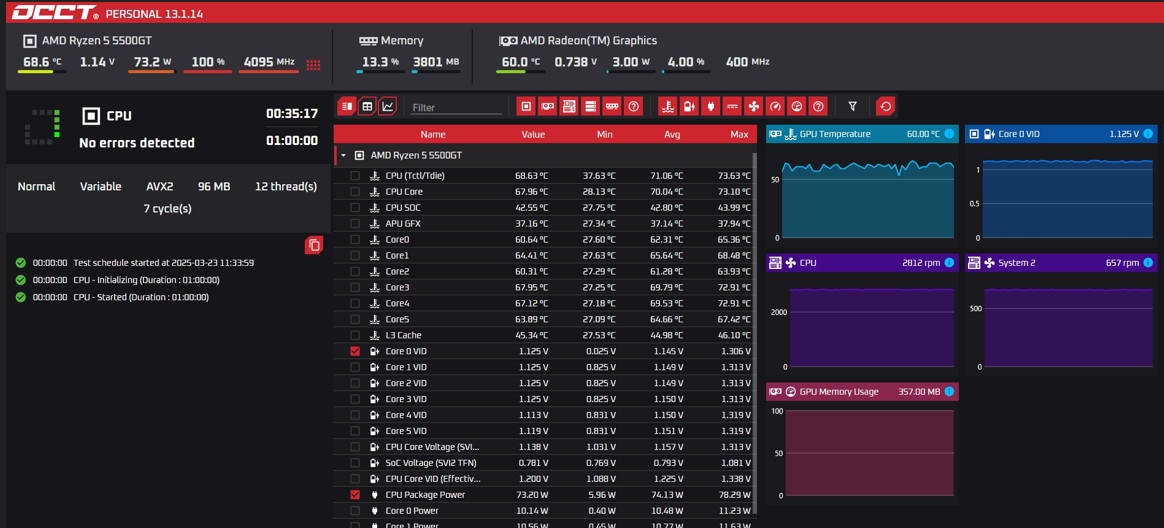The width and height of the screenshot is (1164, 528).
Task: Click the sensor table vertical scrollbar
Action: coord(755,333)
